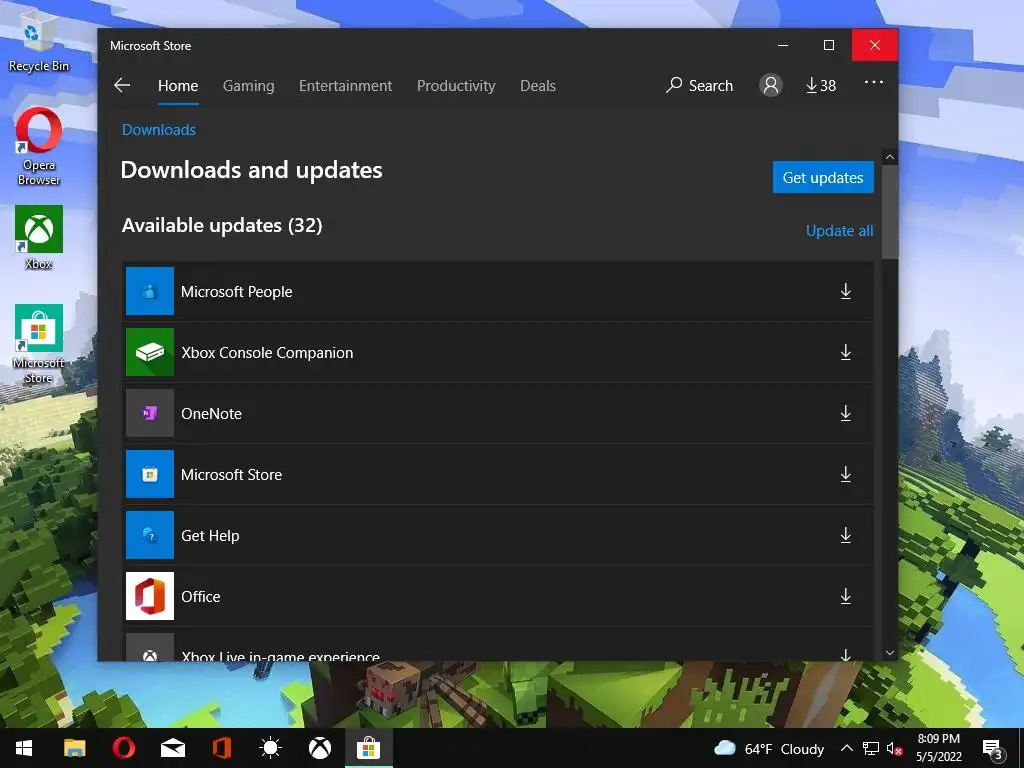The width and height of the screenshot is (1024, 768).
Task: Click the network tray icon
Action: click(x=871, y=749)
